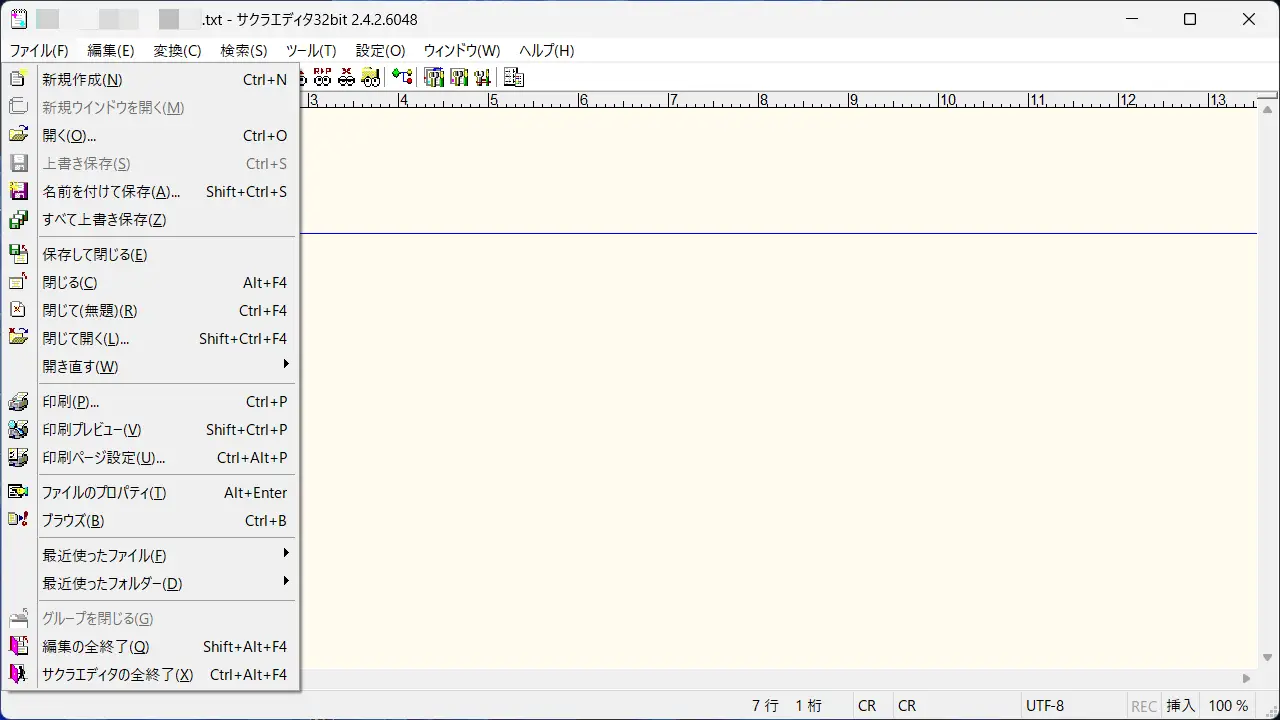Click the 100 % zoom indicator in the status bar
Viewport: 1280px width, 720px height.
point(1228,706)
